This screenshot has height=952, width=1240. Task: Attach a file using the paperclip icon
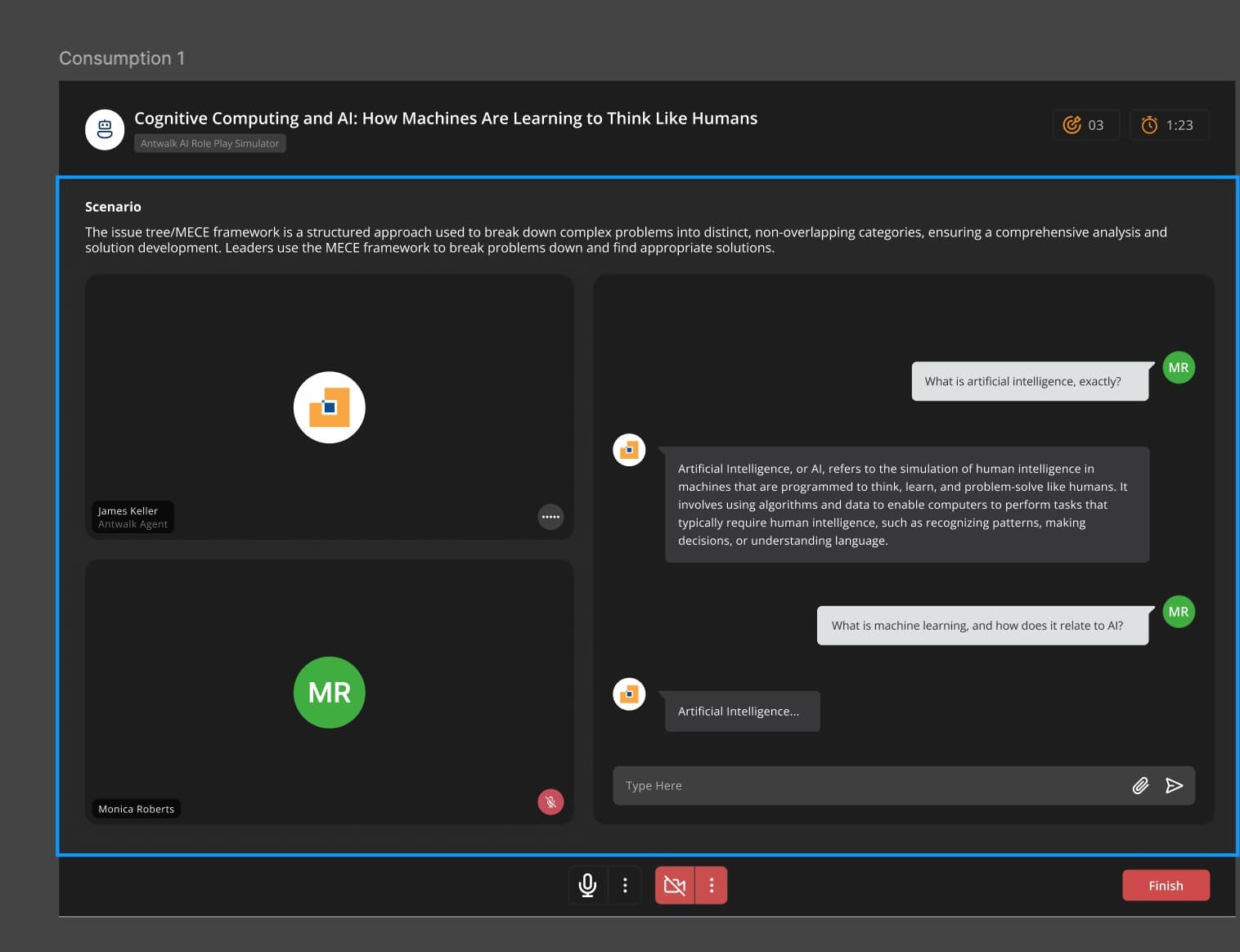1140,785
